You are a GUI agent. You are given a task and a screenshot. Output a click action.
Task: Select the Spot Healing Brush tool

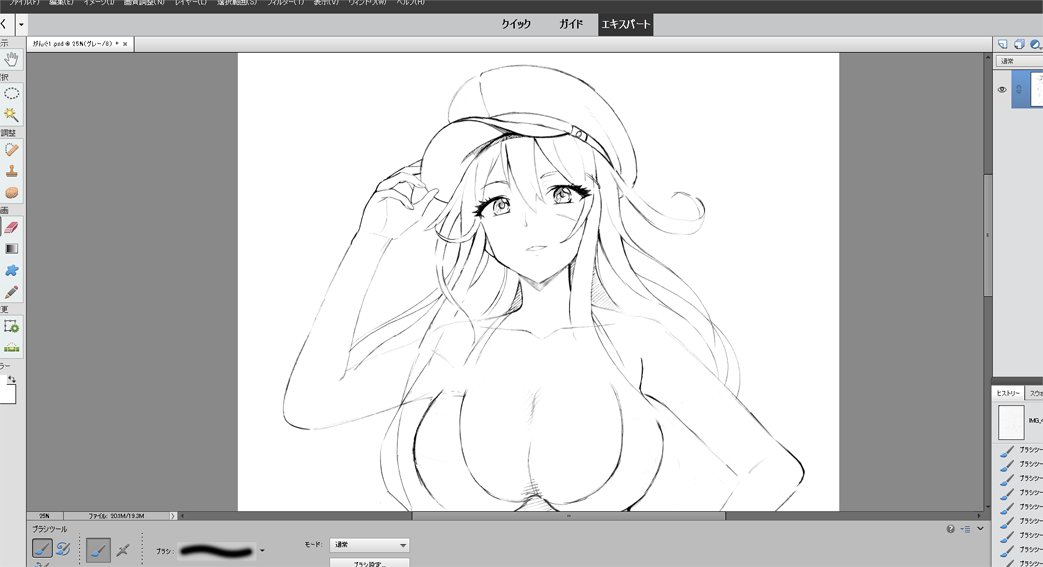click(x=12, y=150)
